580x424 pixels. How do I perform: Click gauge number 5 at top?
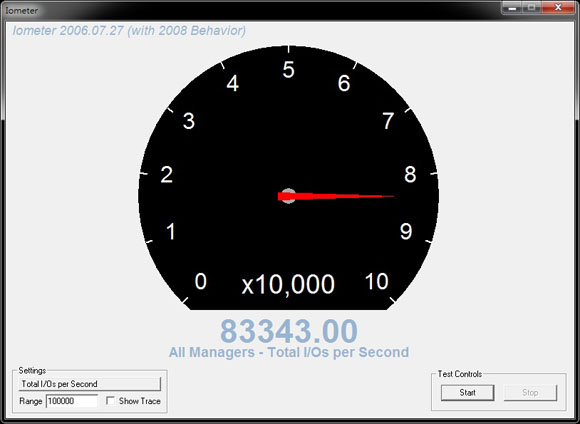[x=289, y=70]
